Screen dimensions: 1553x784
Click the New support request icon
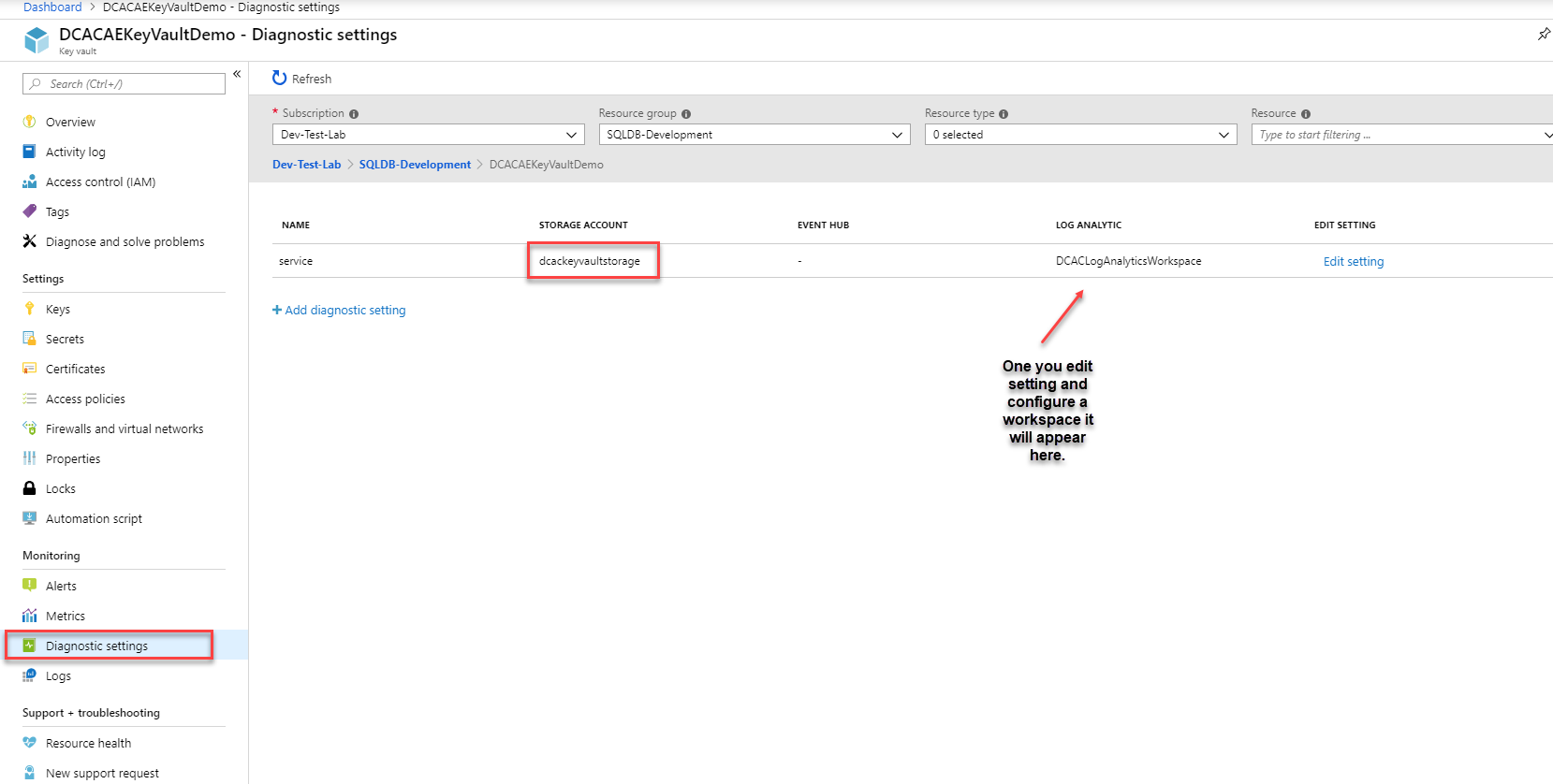(x=29, y=773)
